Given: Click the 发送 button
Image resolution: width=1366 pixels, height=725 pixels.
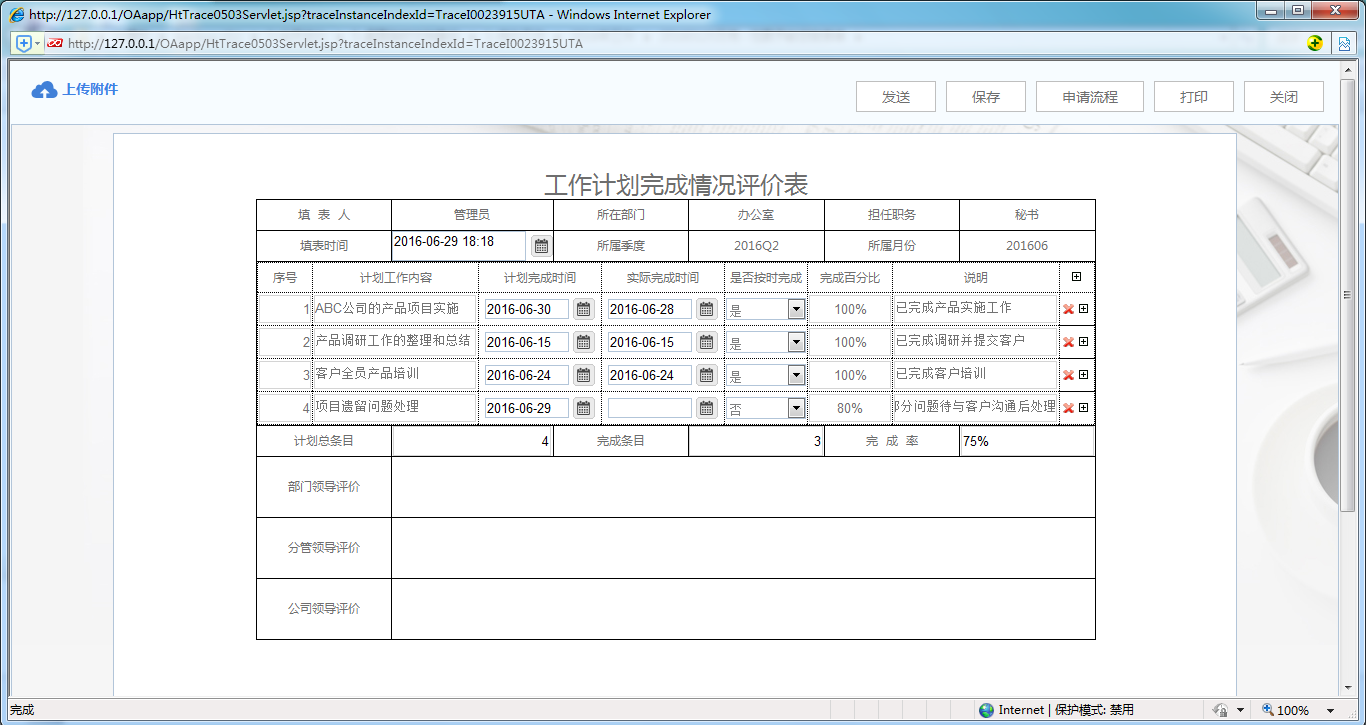Looking at the screenshot, I should coord(895,96).
